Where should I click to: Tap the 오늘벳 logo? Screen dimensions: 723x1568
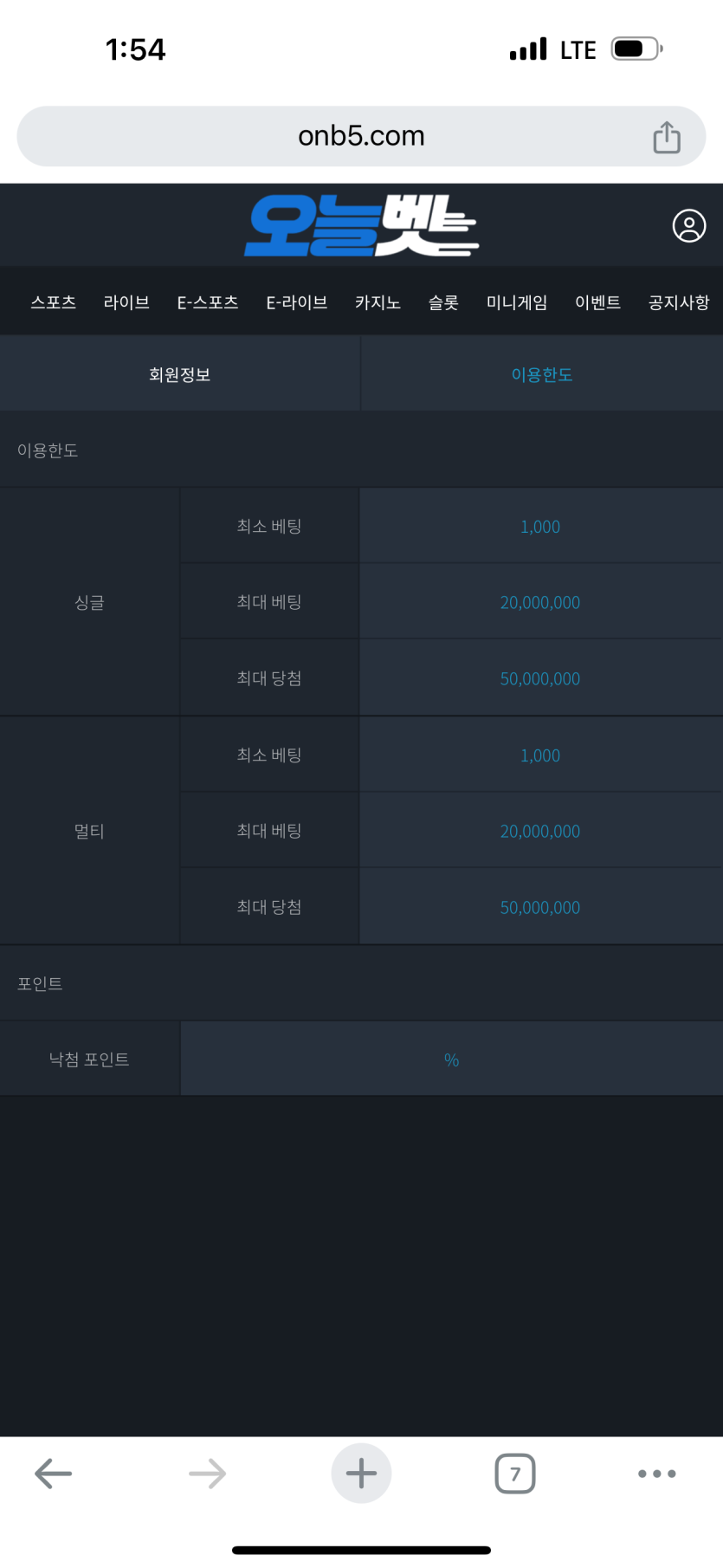point(361,225)
